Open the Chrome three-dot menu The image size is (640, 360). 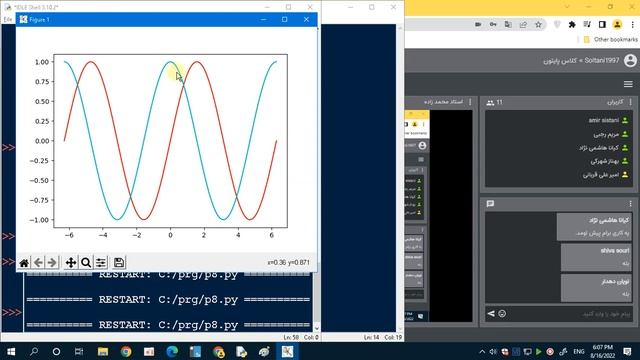pyautogui.click(x=632, y=24)
